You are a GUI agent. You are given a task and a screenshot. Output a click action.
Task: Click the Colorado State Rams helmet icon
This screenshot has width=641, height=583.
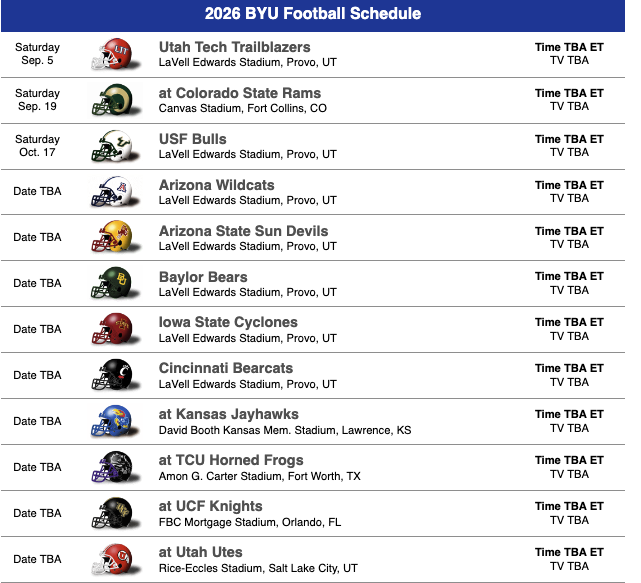click(112, 100)
